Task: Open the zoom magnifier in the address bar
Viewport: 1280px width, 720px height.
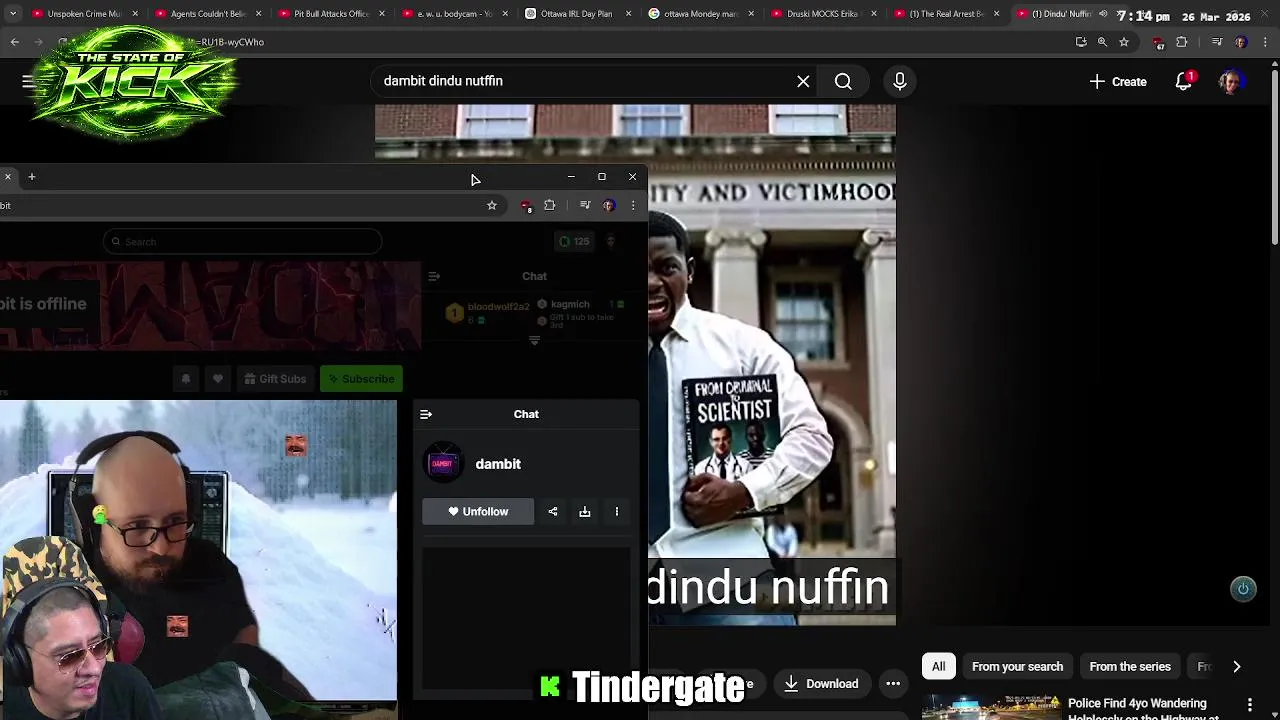Action: [x=1102, y=42]
